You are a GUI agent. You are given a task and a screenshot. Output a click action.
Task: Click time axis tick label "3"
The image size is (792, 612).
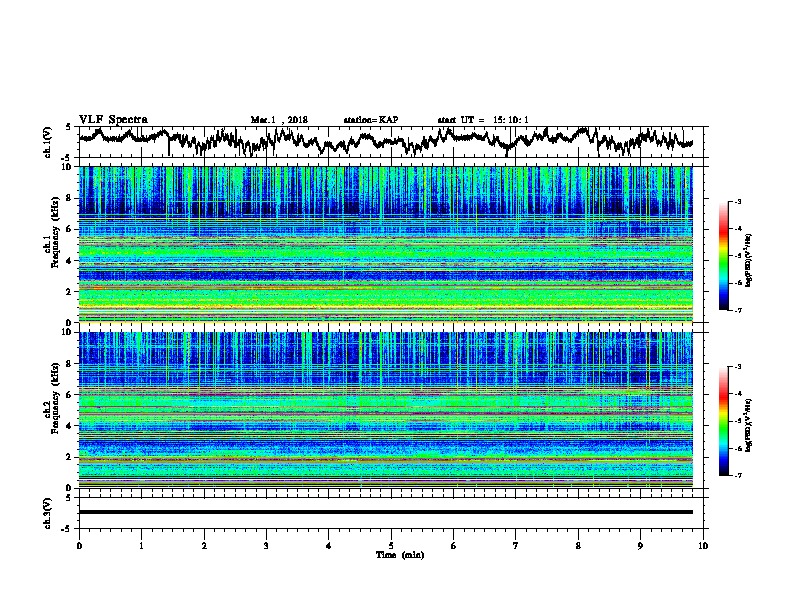click(266, 546)
